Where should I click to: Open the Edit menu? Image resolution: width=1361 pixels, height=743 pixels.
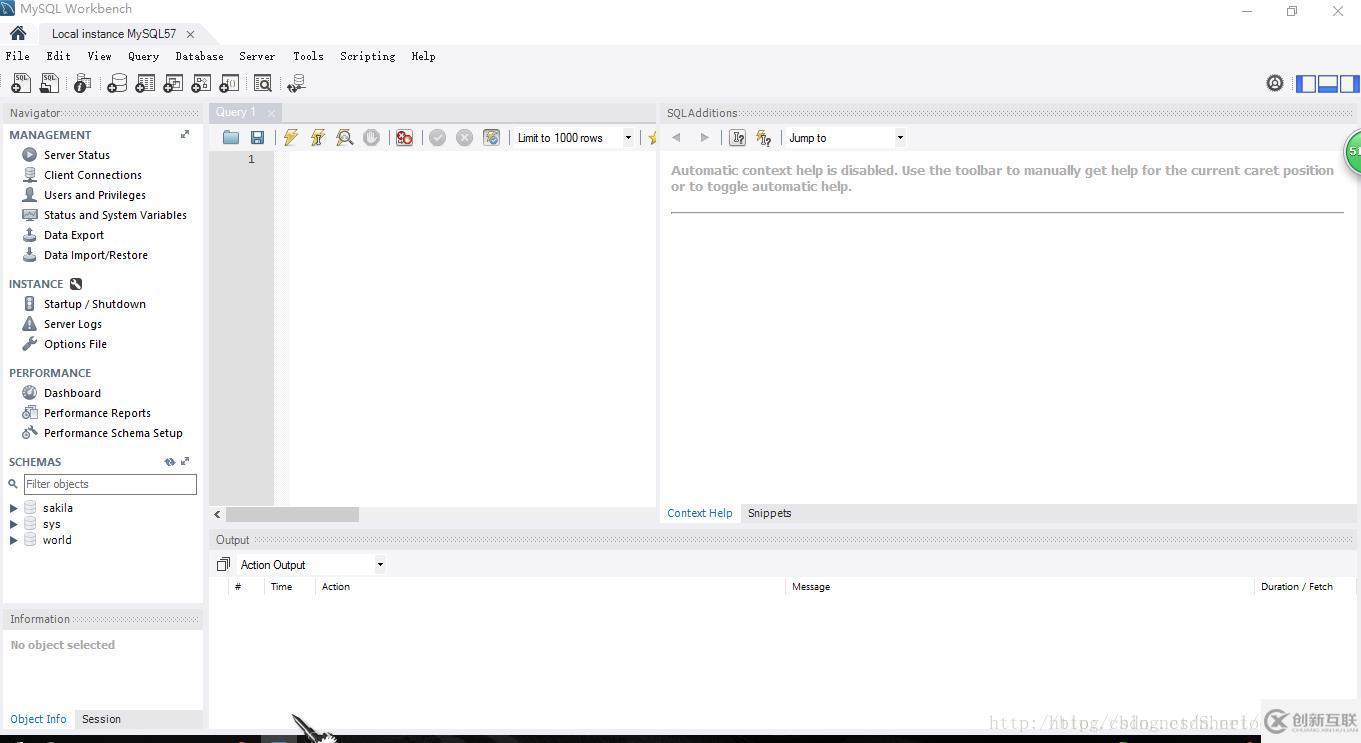(58, 56)
